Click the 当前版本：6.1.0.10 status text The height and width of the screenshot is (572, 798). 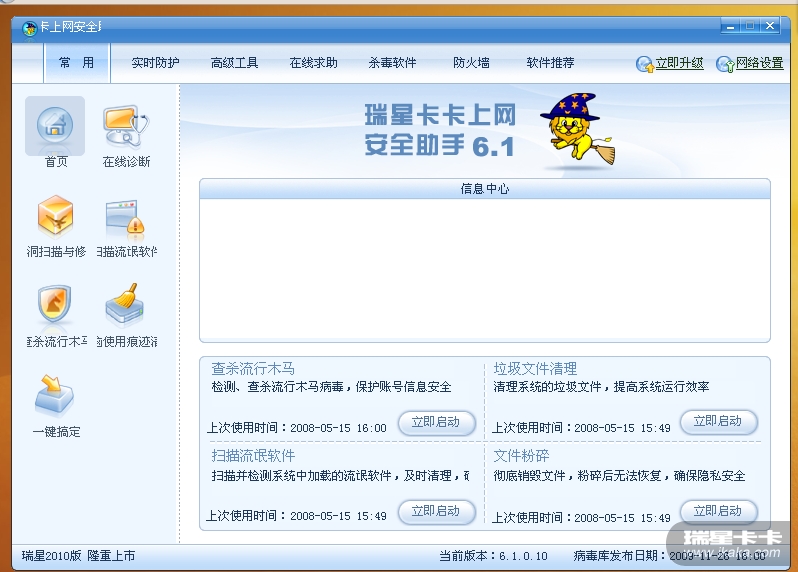[x=493, y=556]
